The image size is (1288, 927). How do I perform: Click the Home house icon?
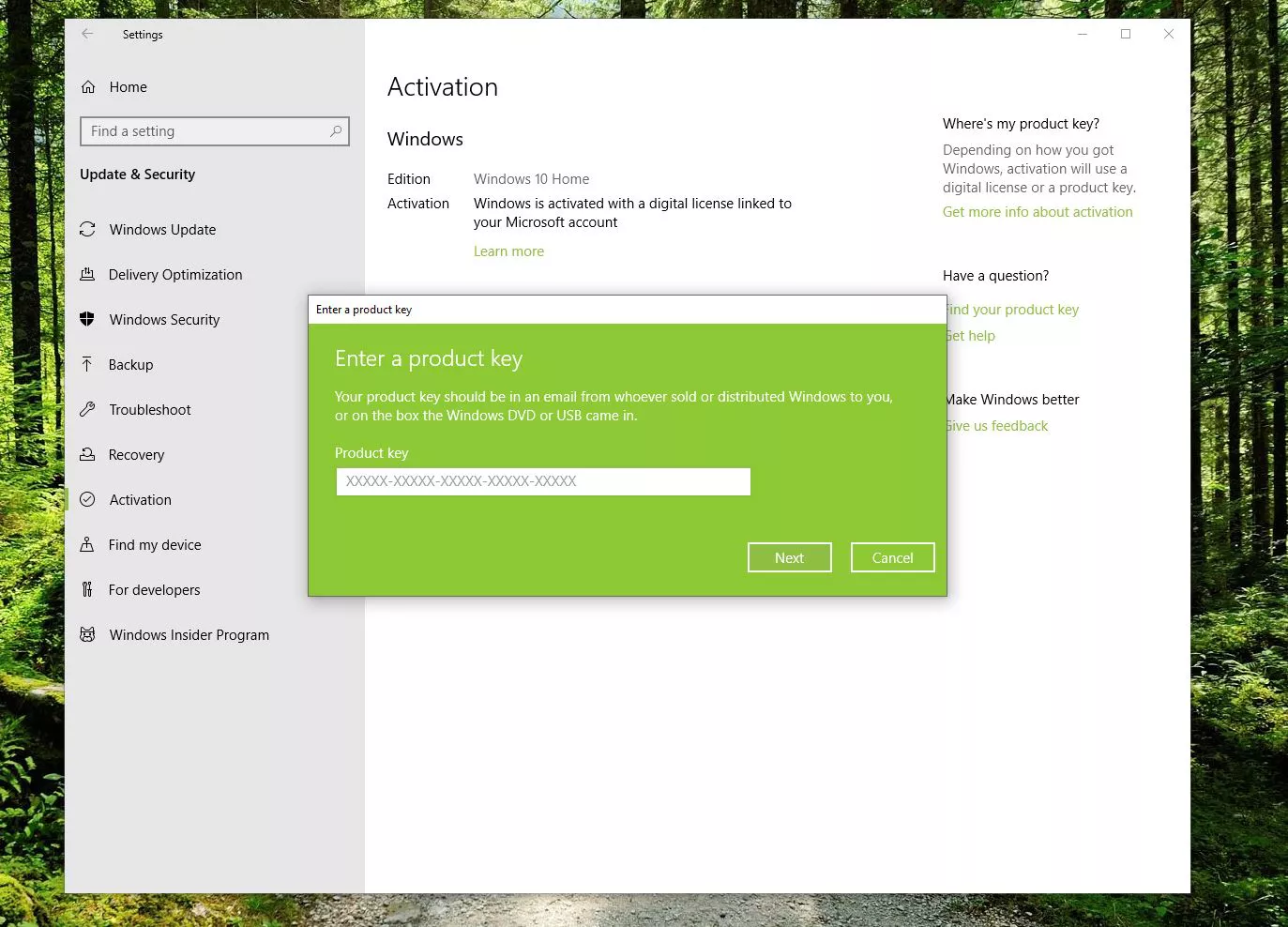tap(88, 87)
